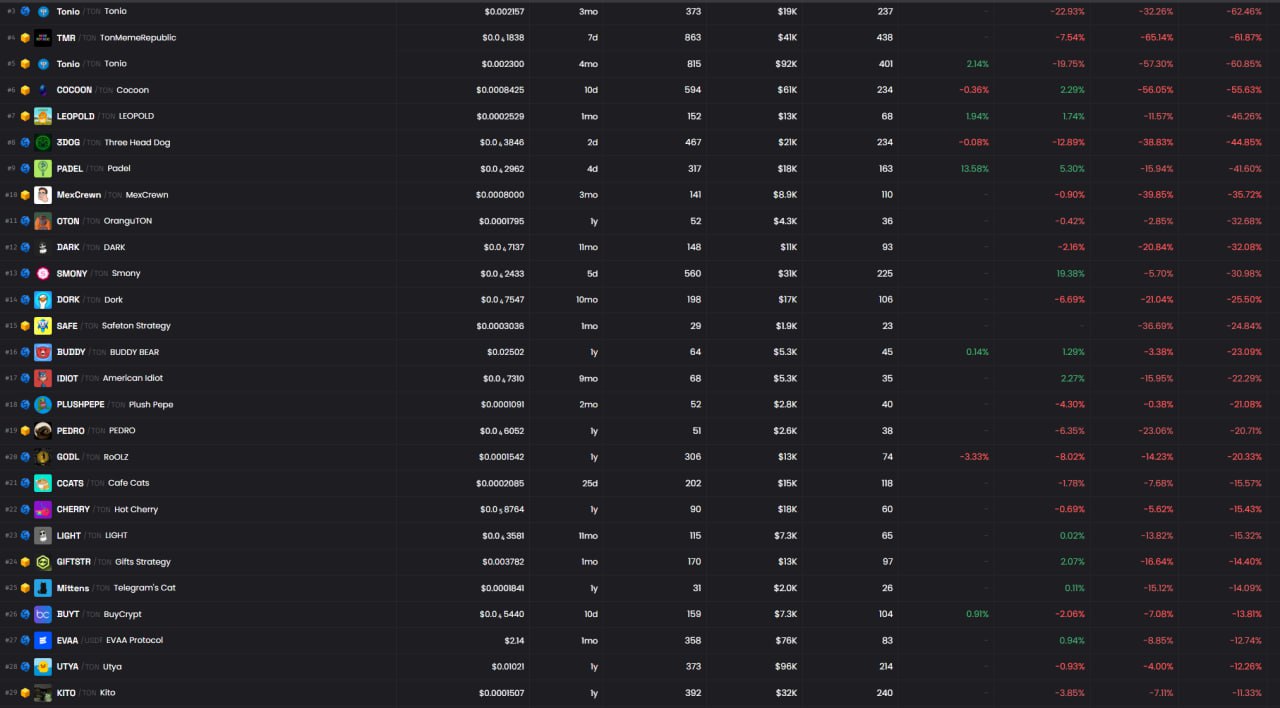
Task: Click the blue DEX icon in EVAA row
Action: tap(26, 640)
